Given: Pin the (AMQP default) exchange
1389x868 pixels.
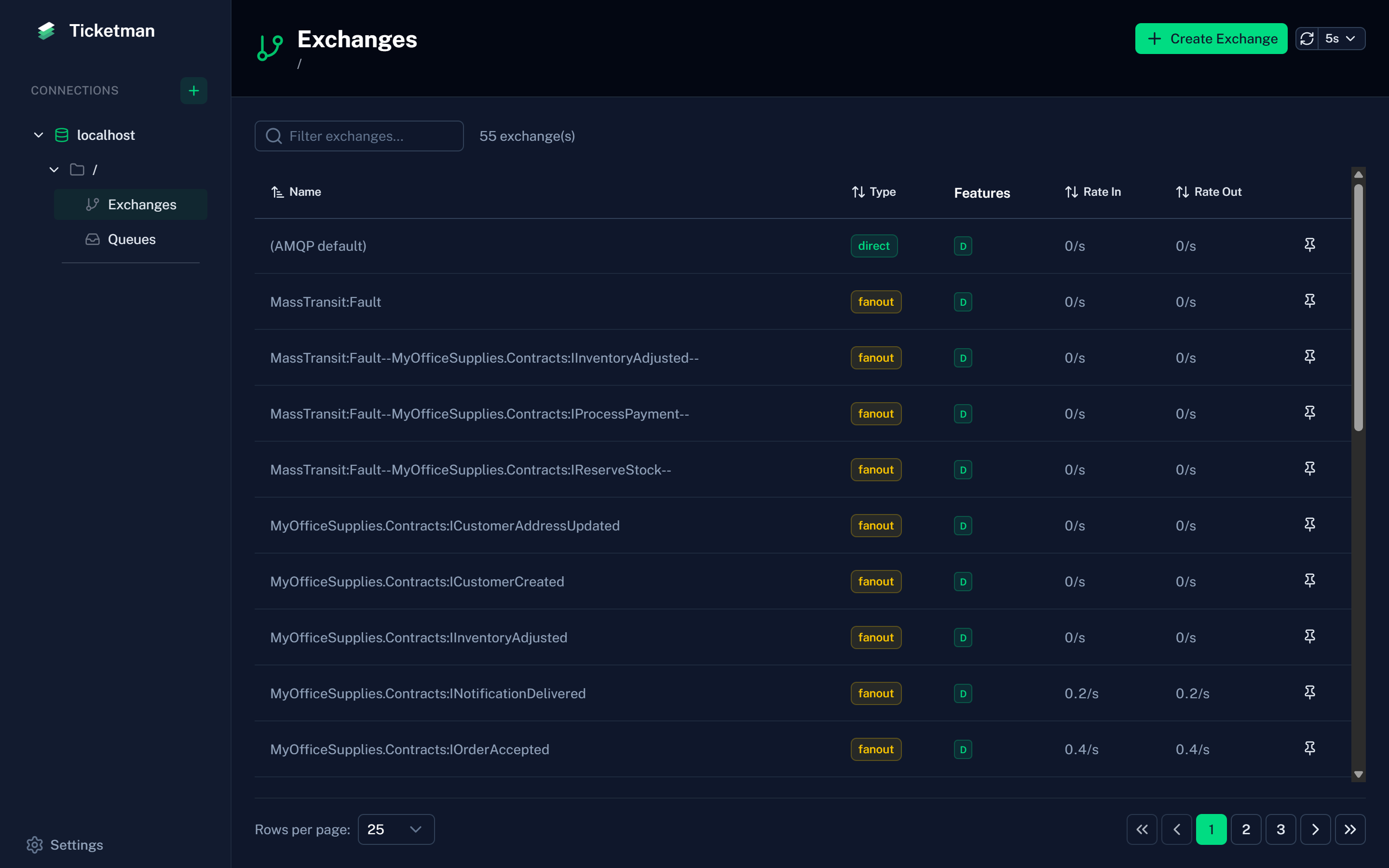Looking at the screenshot, I should coord(1309,245).
